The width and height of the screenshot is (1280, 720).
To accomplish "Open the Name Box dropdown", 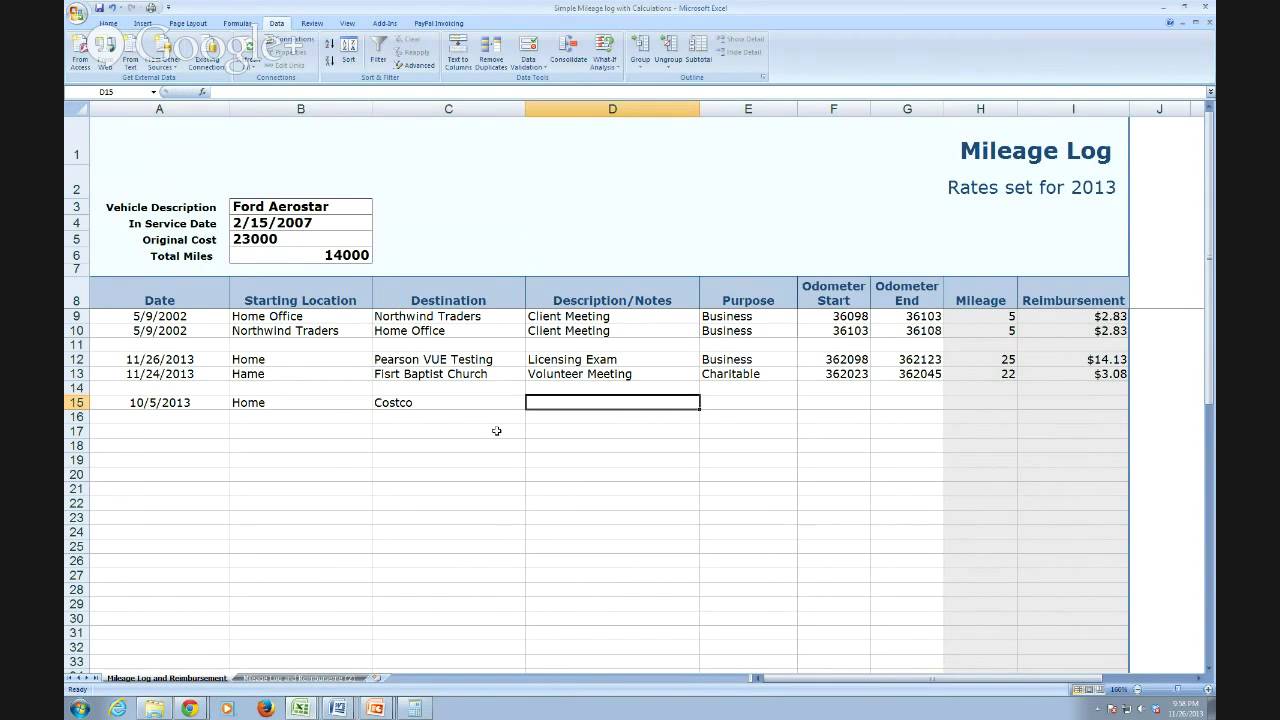I will tap(154, 92).
